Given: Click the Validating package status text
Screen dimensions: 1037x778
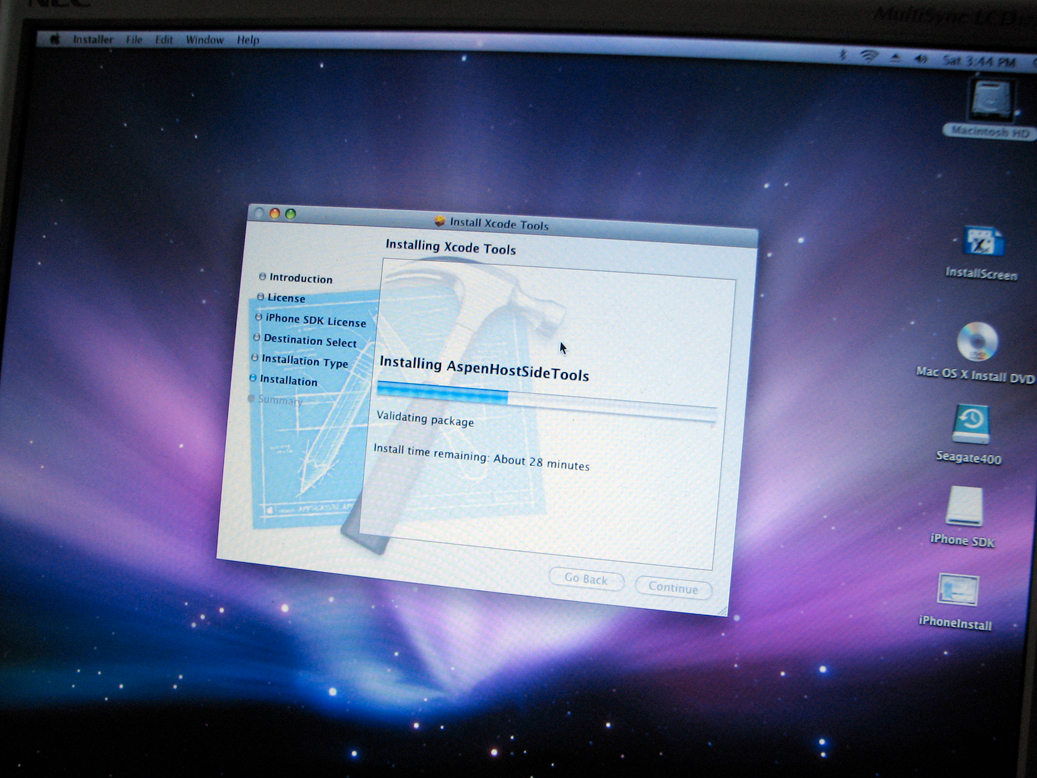Looking at the screenshot, I should (x=425, y=419).
